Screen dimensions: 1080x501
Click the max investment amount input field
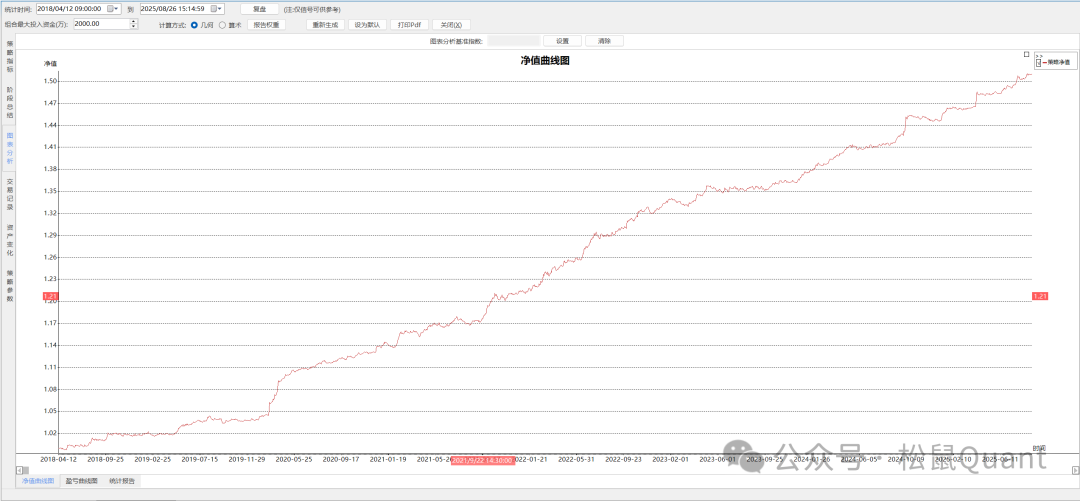point(100,24)
